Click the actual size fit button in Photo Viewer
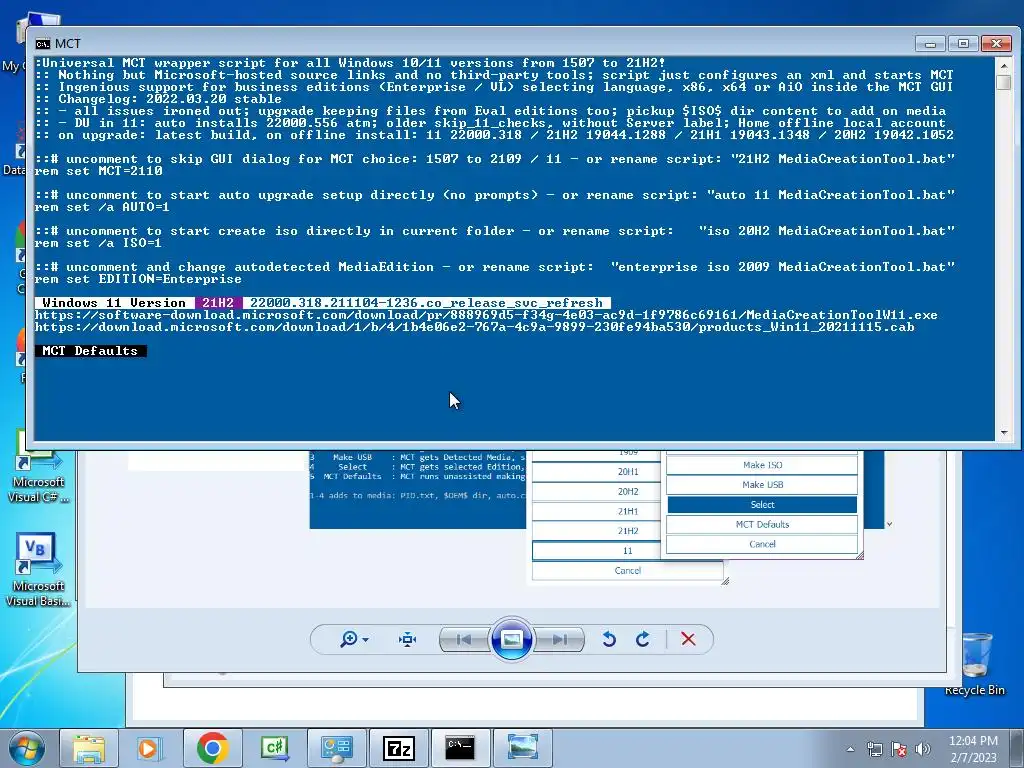1024x768 pixels. pos(408,639)
